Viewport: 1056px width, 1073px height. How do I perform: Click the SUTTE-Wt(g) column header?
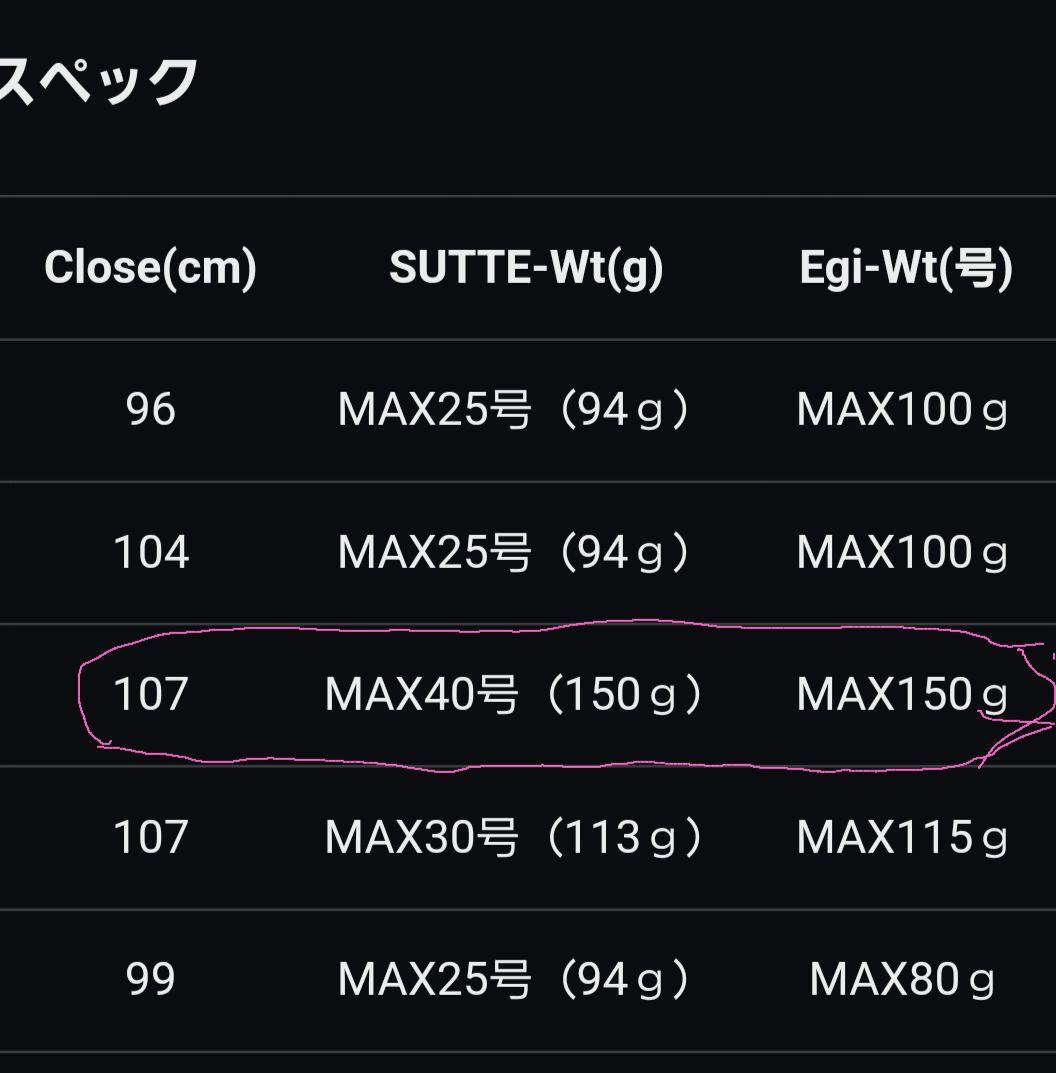(526, 268)
